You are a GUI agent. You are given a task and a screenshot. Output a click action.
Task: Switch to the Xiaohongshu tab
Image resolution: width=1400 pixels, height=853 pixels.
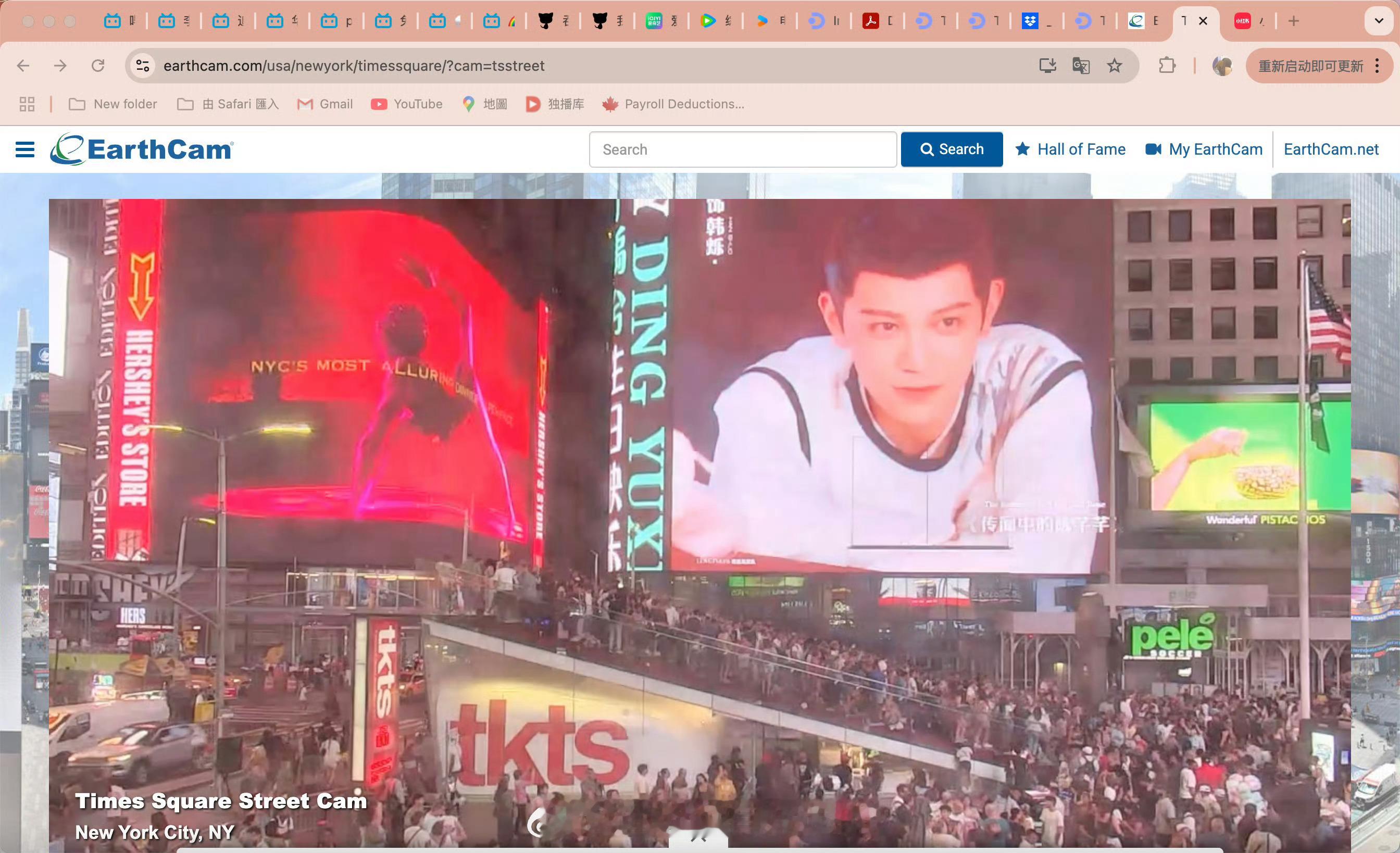pos(1250,21)
